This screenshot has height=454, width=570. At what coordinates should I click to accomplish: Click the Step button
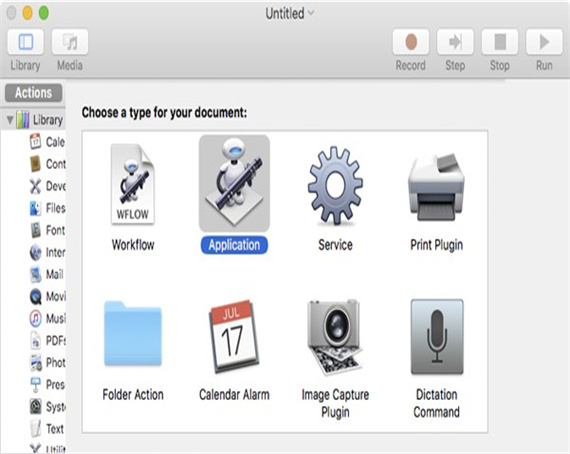coord(455,42)
